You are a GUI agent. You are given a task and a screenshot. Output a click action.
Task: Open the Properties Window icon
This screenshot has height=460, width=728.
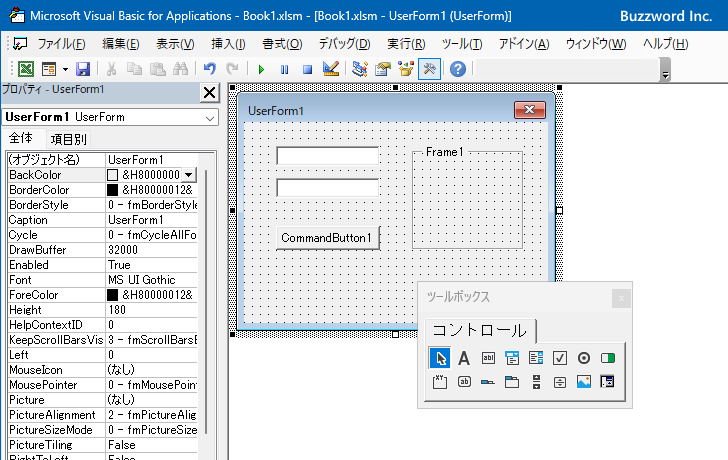click(x=383, y=69)
